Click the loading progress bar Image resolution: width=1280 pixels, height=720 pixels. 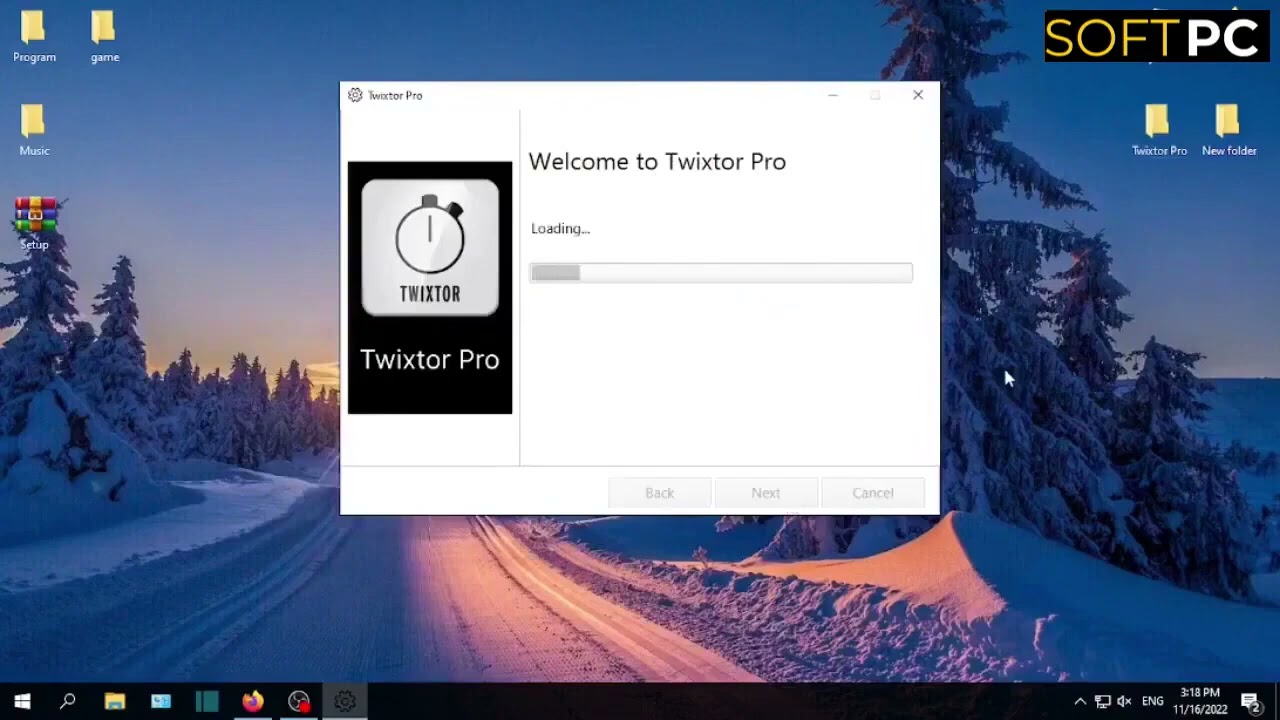pyautogui.click(x=721, y=273)
